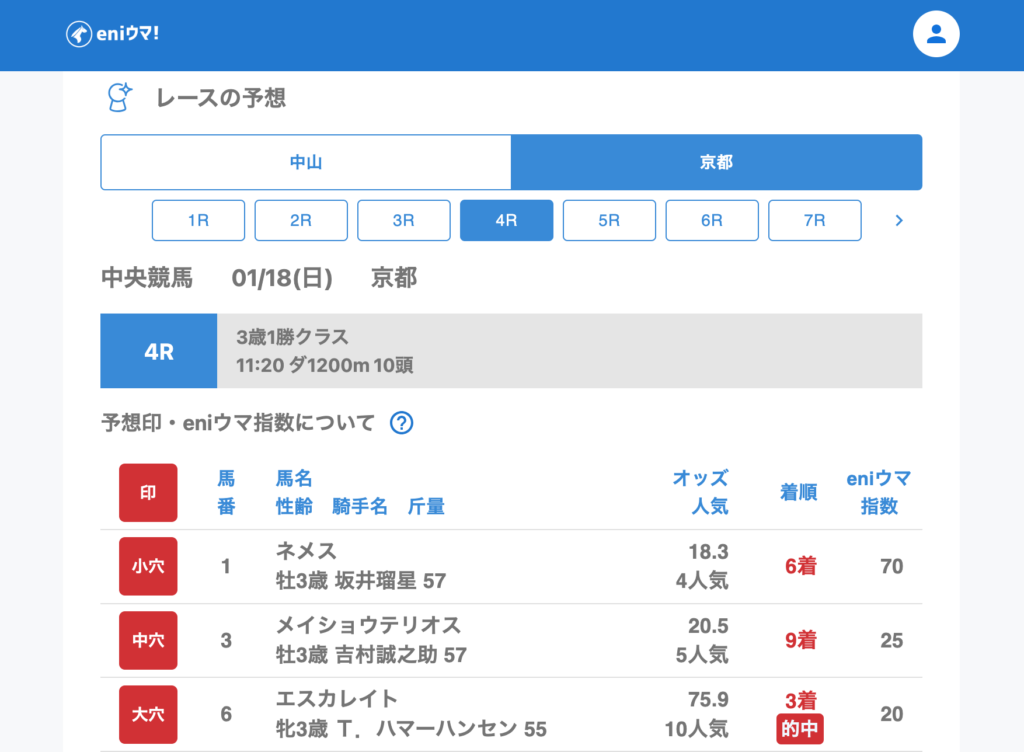
Task: Select the active 4R race button
Action: coord(506,221)
